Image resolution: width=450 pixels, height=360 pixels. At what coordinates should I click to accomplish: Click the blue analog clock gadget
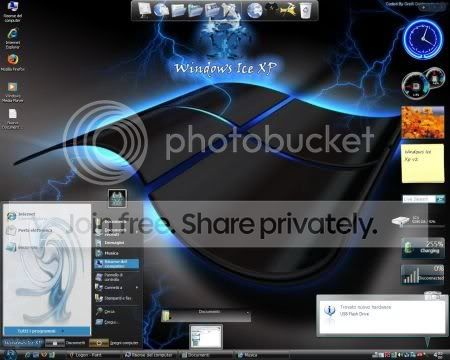423,39
